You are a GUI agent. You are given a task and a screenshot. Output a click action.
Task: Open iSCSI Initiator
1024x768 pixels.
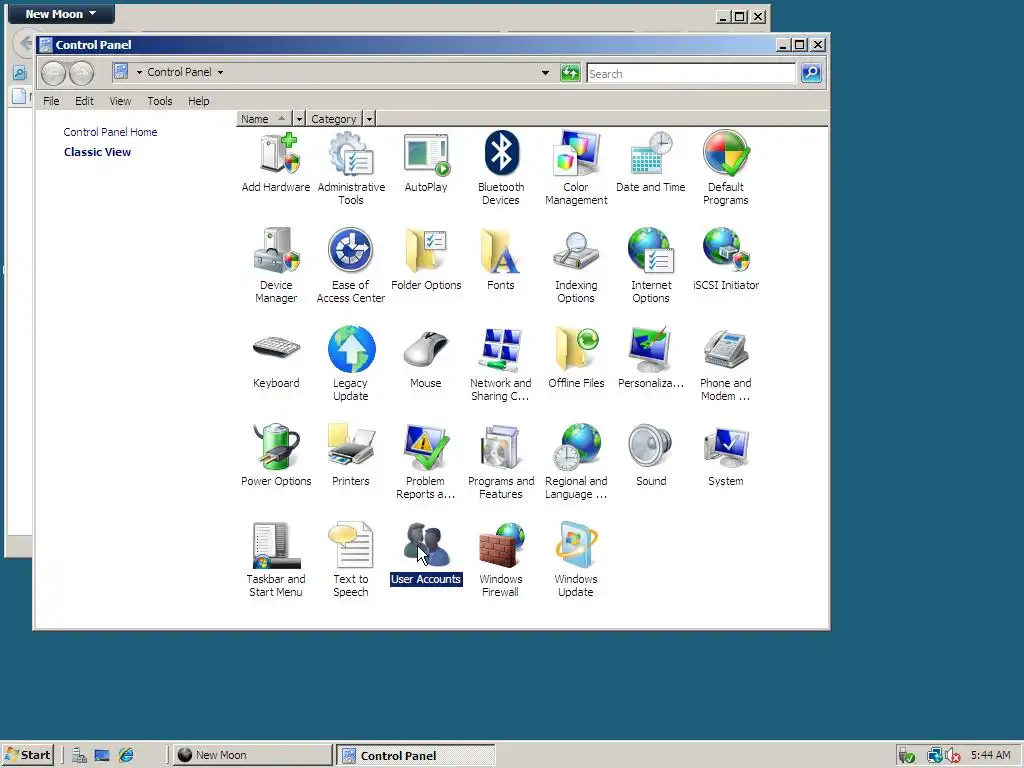(x=726, y=260)
